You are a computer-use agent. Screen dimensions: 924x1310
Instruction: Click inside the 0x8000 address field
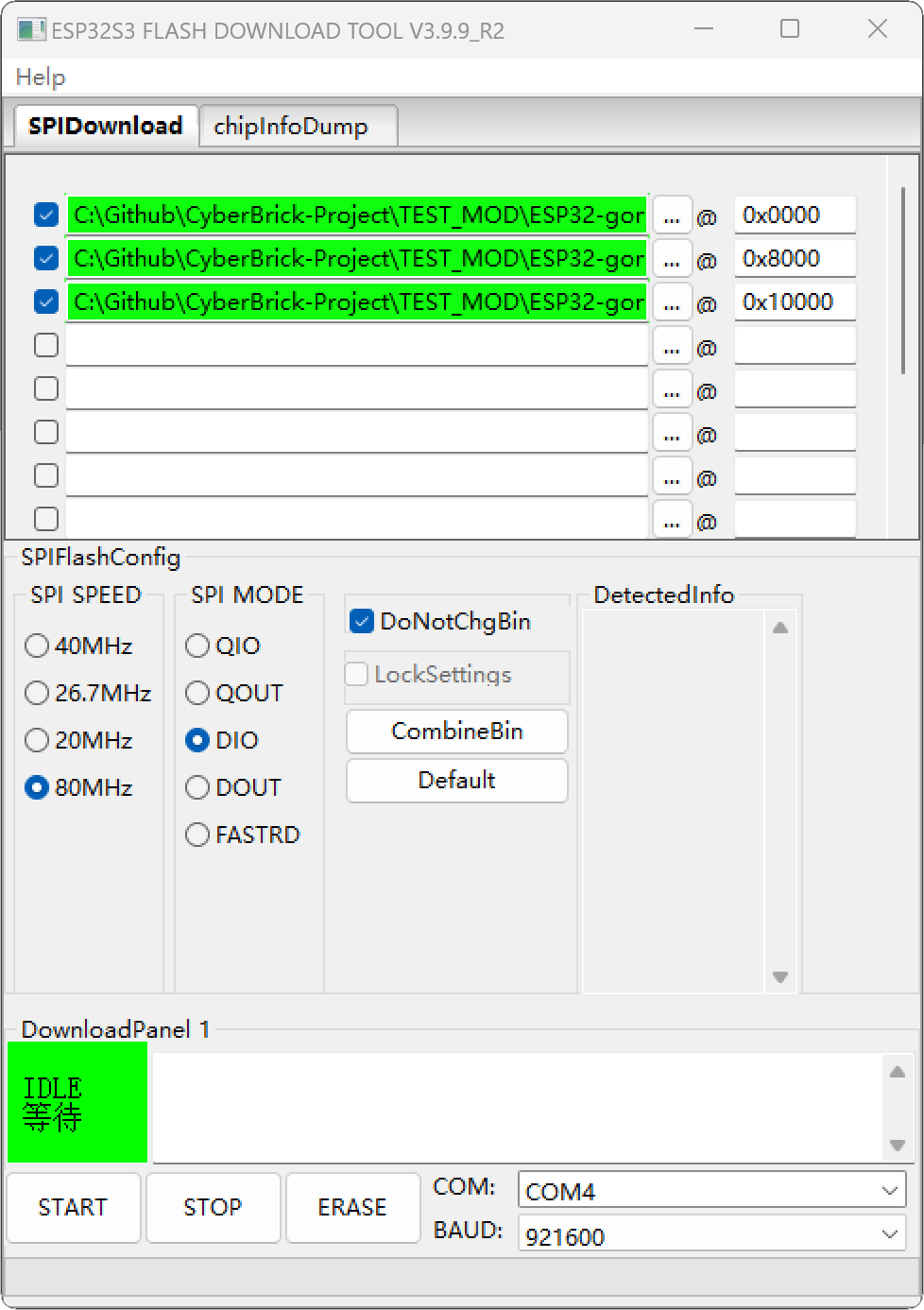pyautogui.click(x=795, y=258)
